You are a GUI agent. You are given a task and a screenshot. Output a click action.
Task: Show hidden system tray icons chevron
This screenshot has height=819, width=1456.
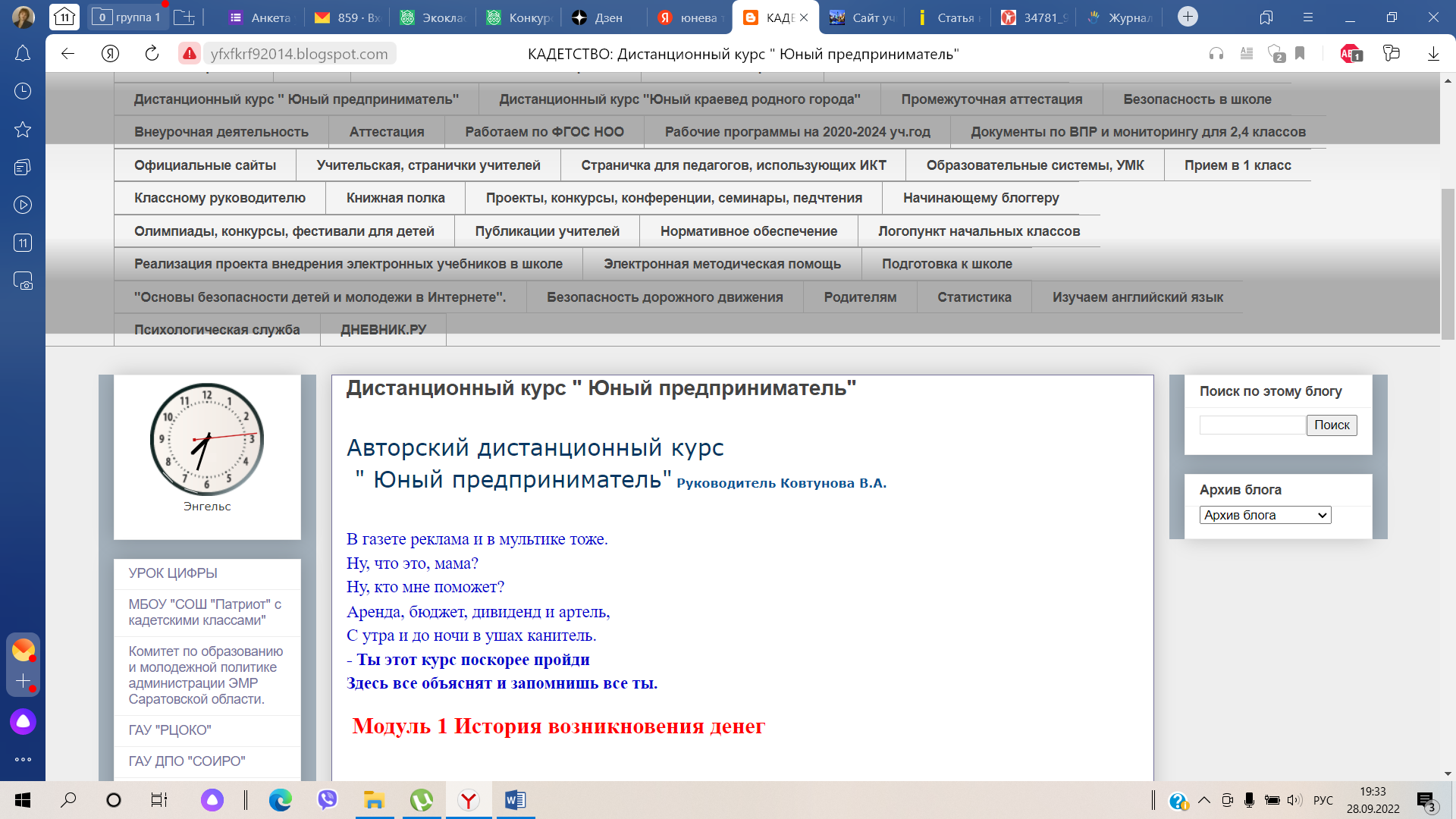[x=1204, y=800]
